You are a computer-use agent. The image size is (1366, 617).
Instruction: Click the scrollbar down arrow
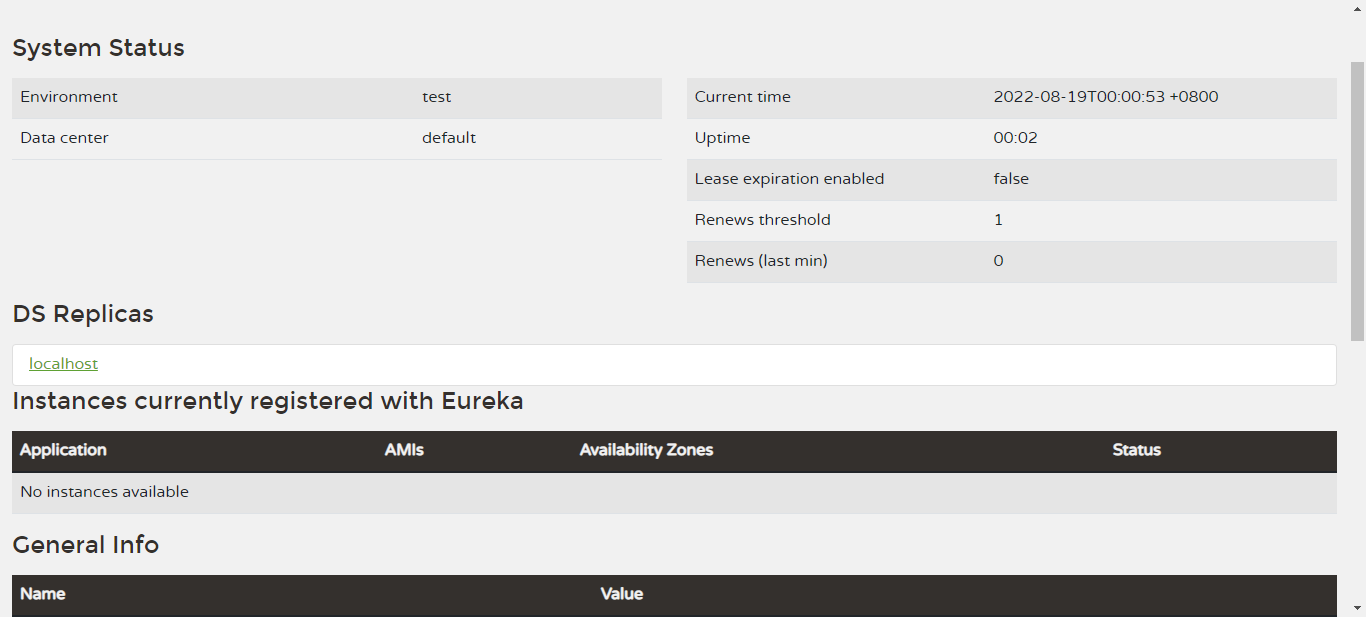tap(1357, 607)
